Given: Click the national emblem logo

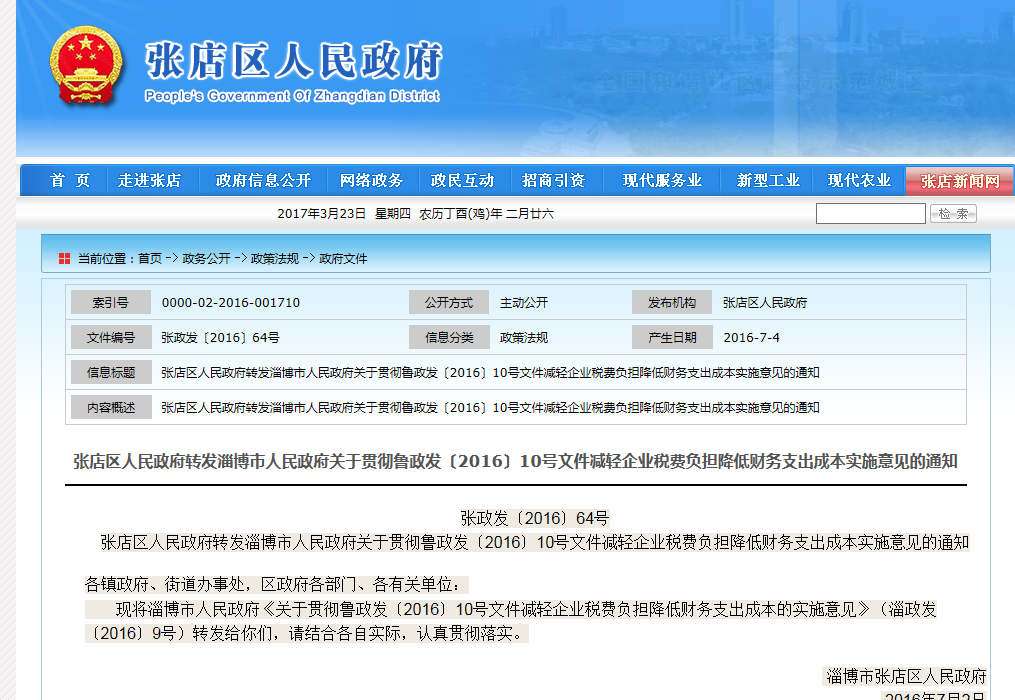Looking at the screenshot, I should tap(87, 65).
